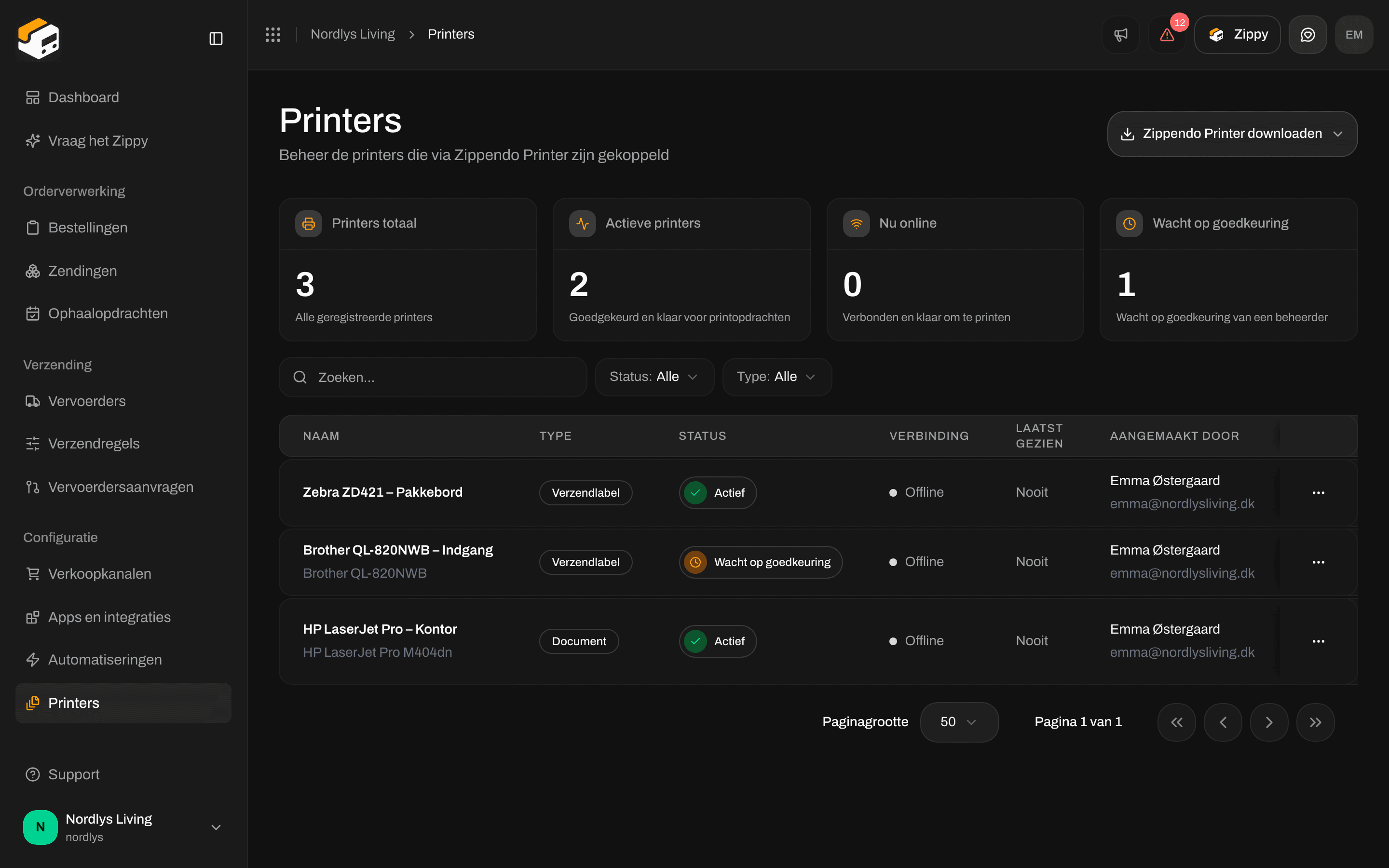Expand the Status filter dropdown

pos(654,377)
